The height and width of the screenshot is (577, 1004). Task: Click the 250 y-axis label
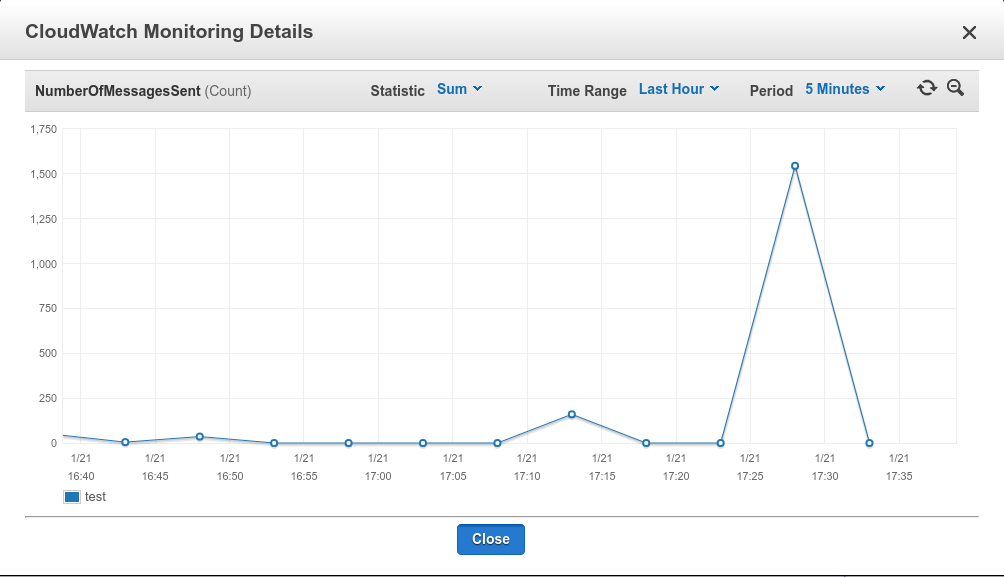pos(48,398)
